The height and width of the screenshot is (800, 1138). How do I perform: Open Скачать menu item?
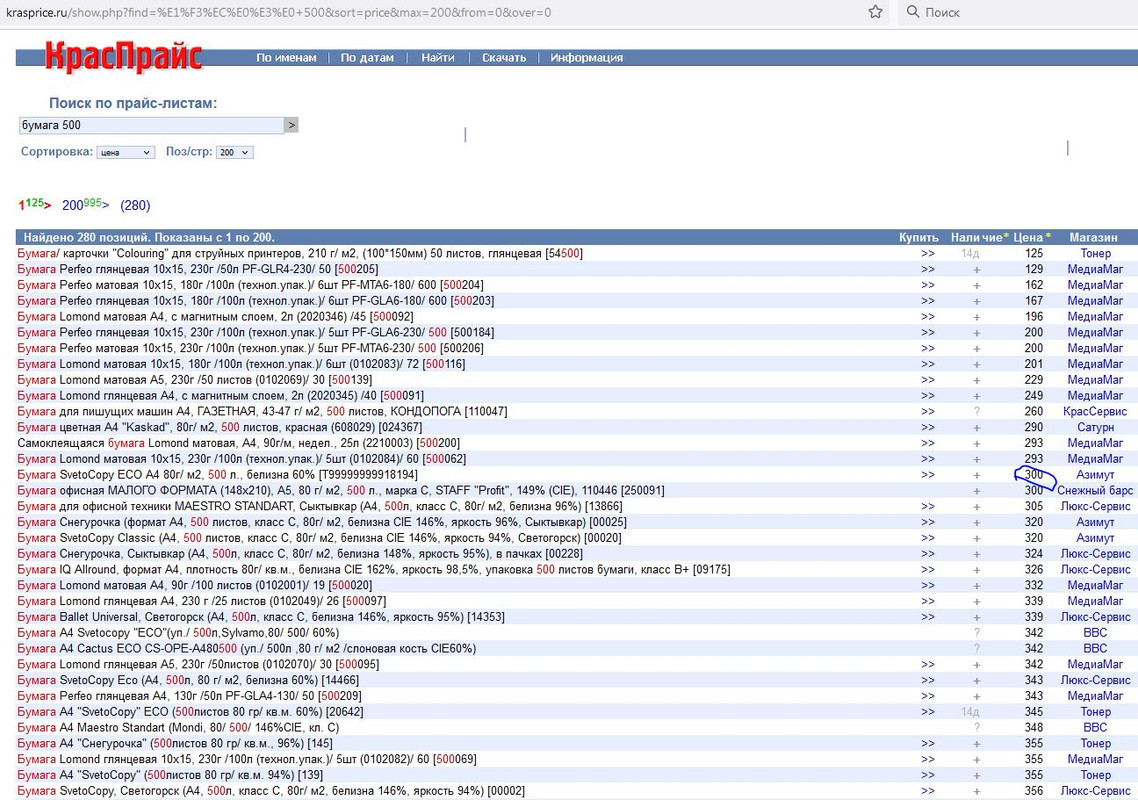tap(504, 57)
